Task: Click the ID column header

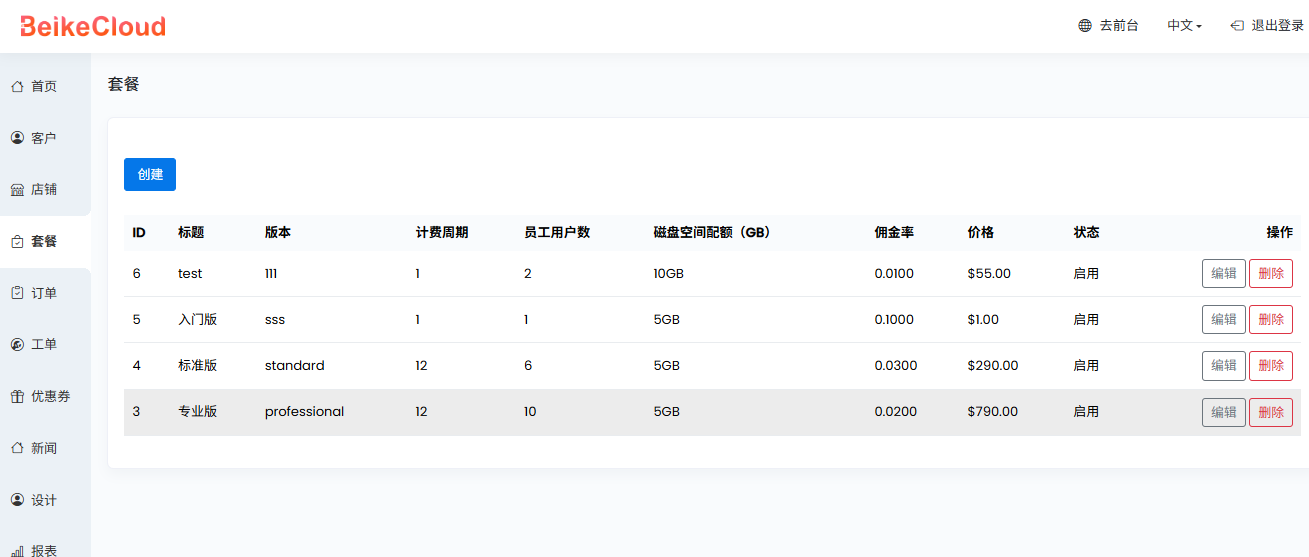Action: click(x=139, y=232)
